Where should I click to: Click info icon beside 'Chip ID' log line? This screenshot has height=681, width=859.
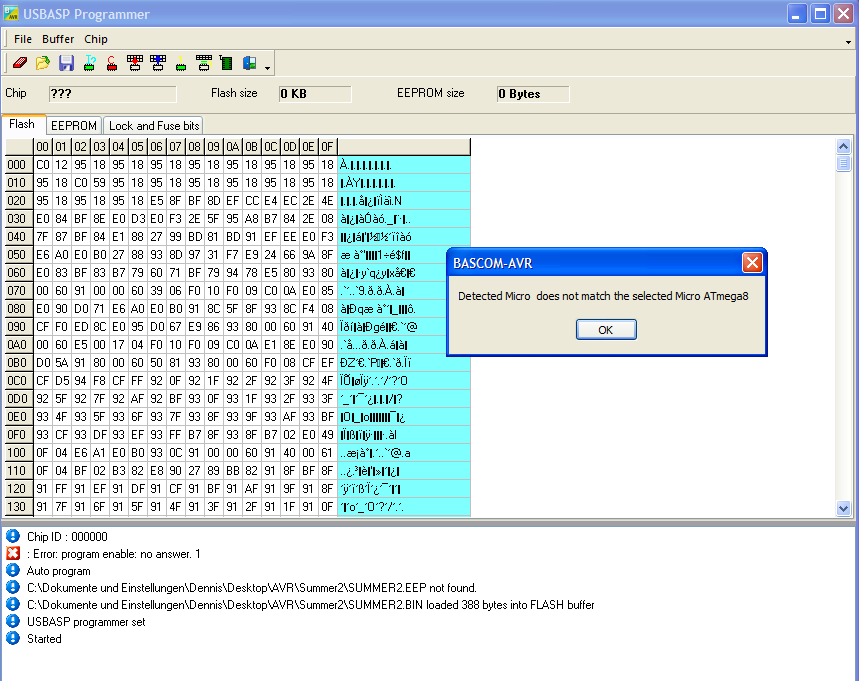[13, 536]
